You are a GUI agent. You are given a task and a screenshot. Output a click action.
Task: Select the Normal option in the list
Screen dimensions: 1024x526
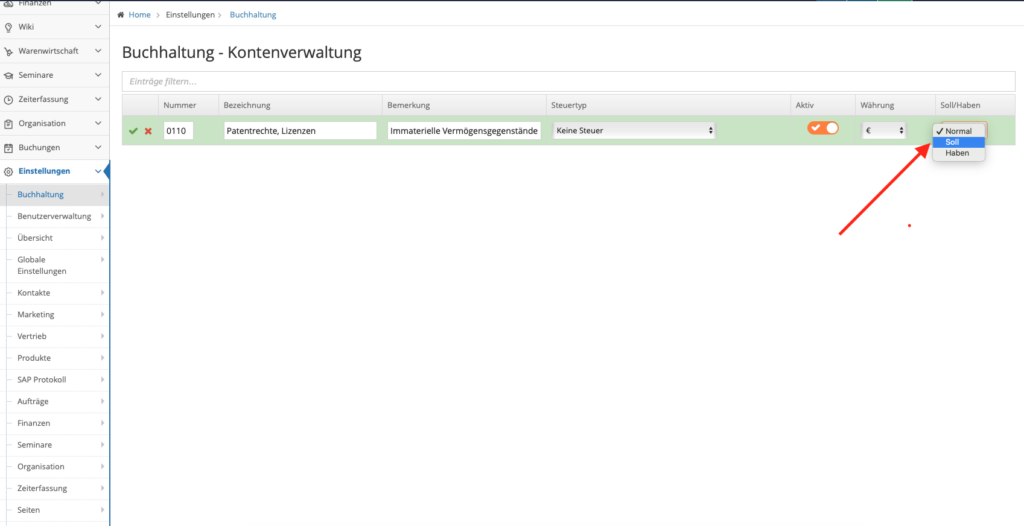[x=959, y=131]
